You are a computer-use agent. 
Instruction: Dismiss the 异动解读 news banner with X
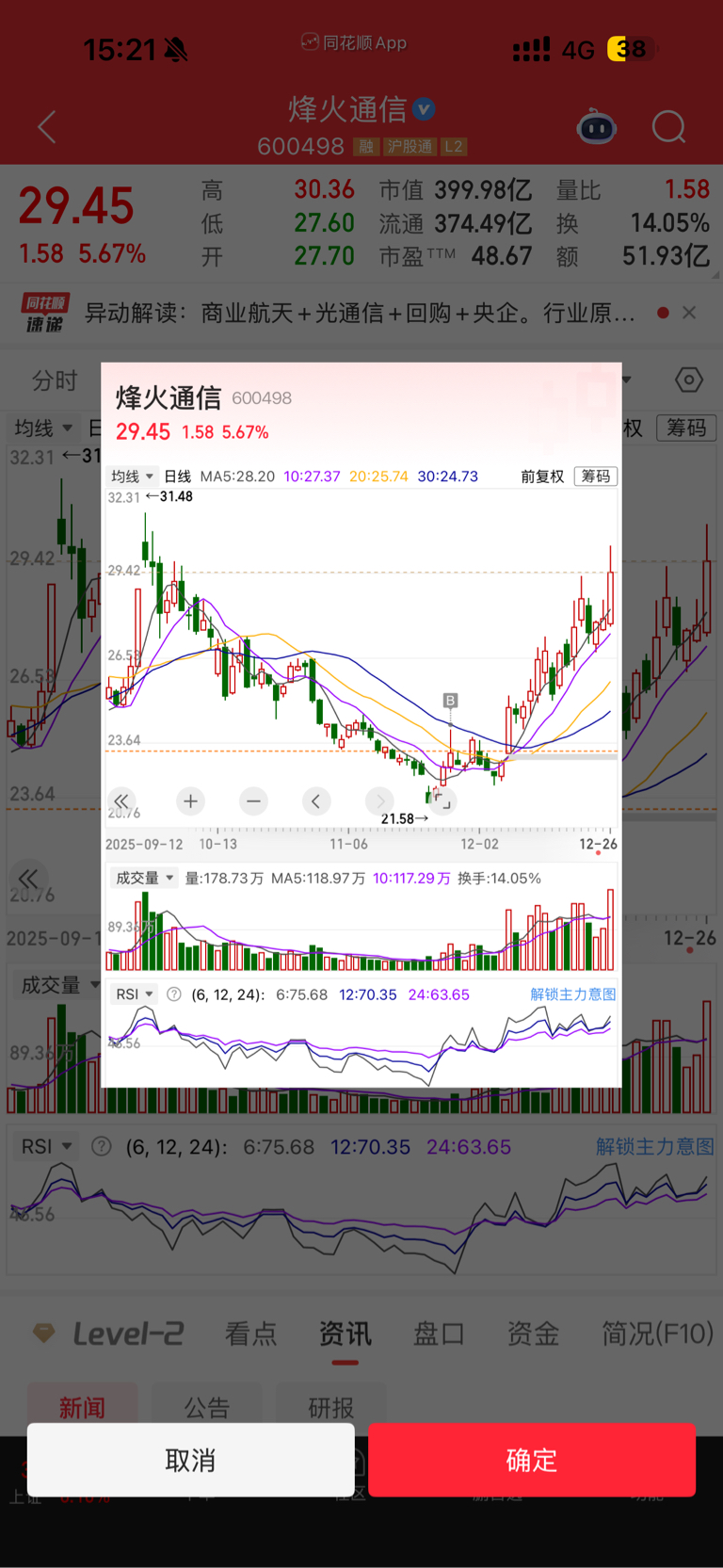coord(689,313)
